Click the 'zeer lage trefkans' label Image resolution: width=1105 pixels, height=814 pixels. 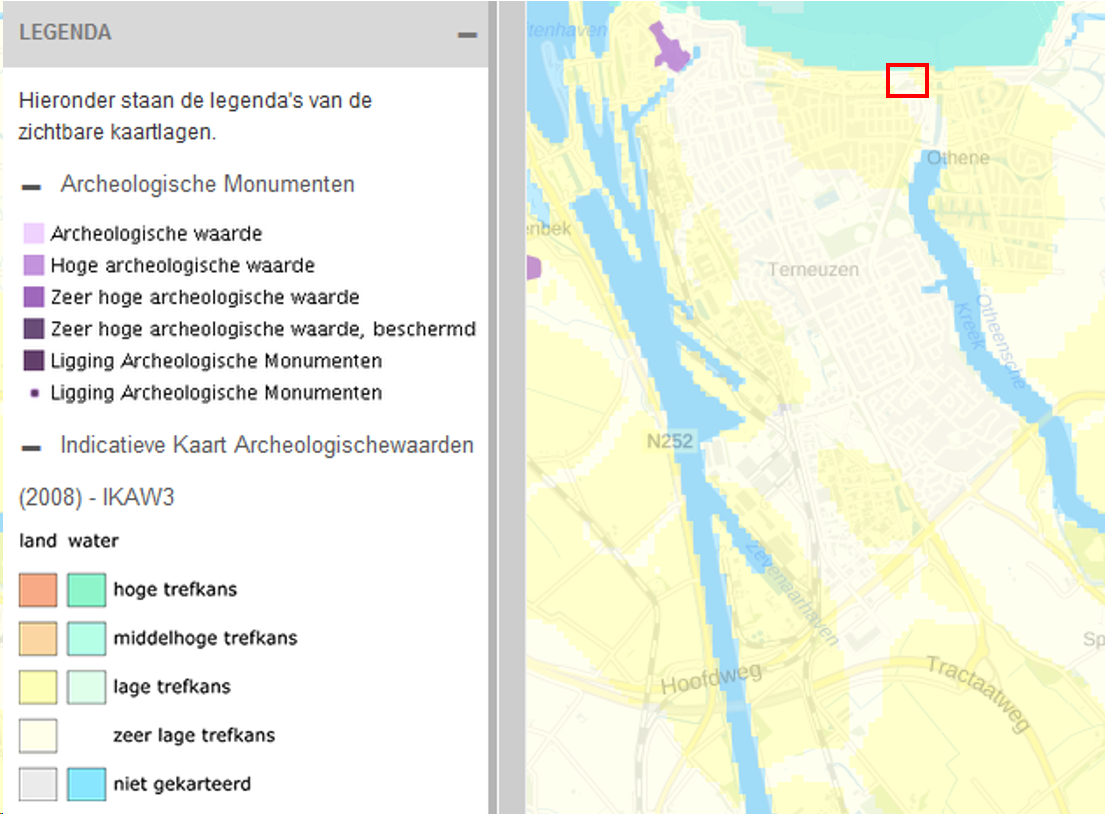[194, 735]
